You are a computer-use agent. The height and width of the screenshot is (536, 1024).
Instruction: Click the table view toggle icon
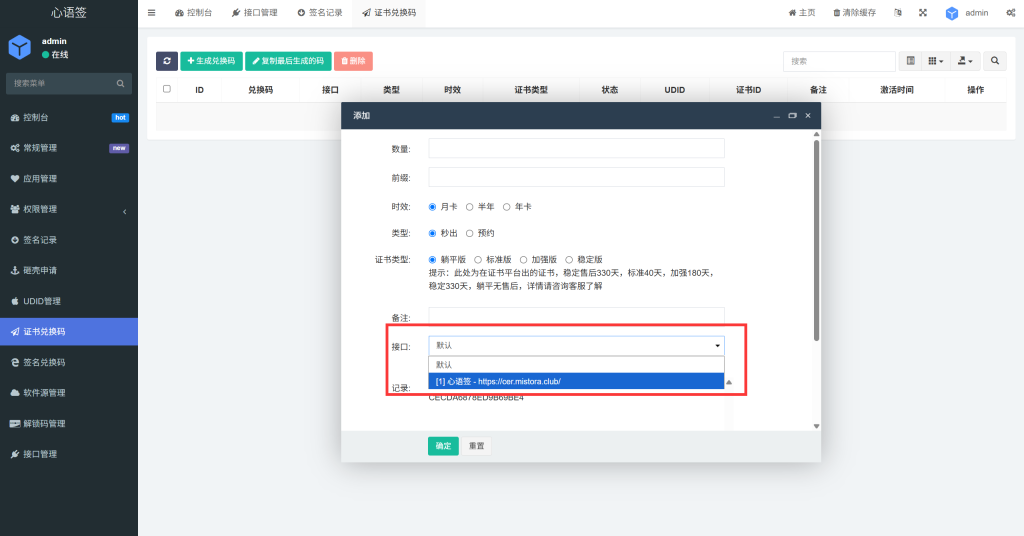pos(910,61)
